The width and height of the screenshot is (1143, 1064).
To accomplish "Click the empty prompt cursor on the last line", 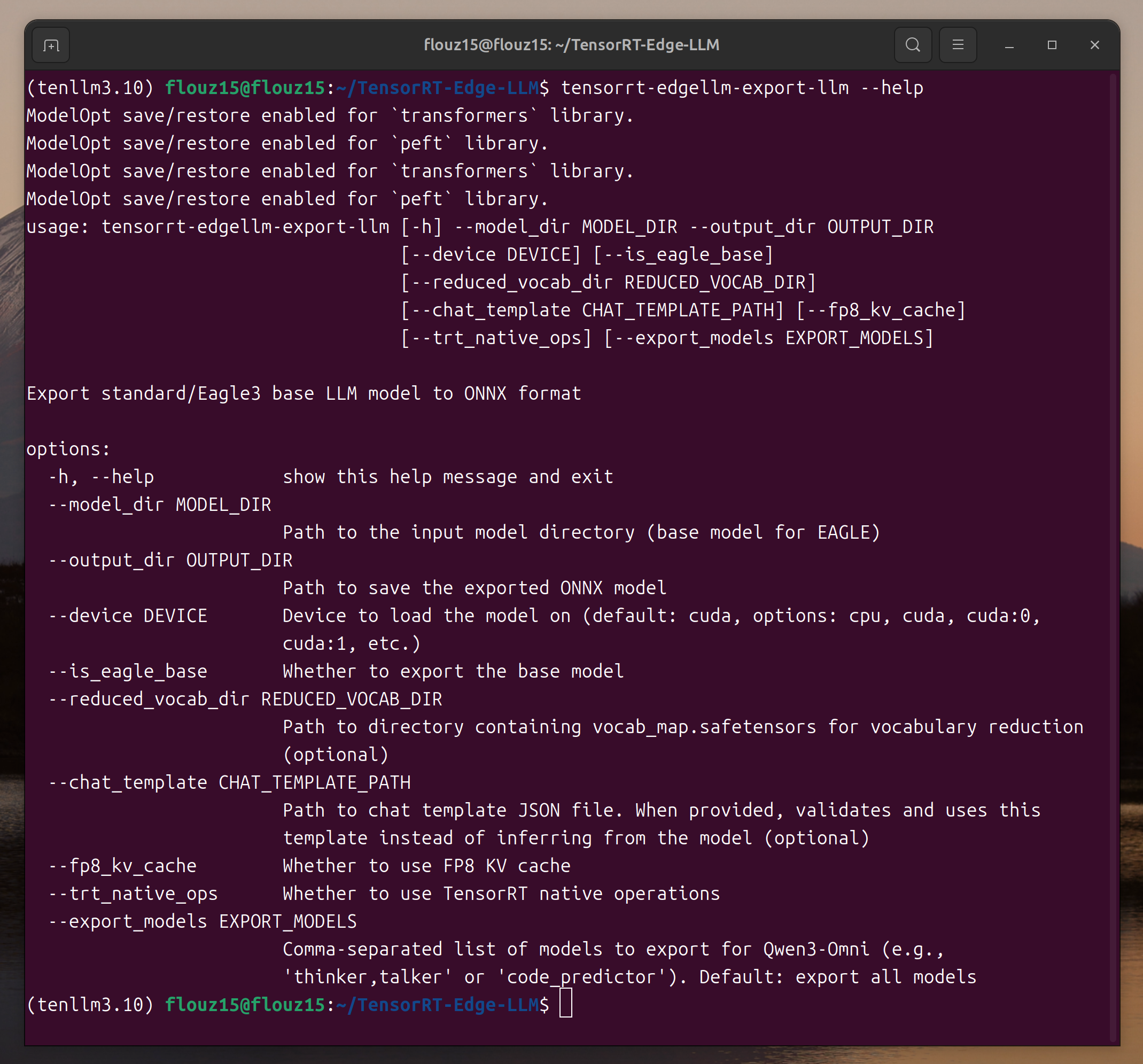I will tap(566, 1004).
